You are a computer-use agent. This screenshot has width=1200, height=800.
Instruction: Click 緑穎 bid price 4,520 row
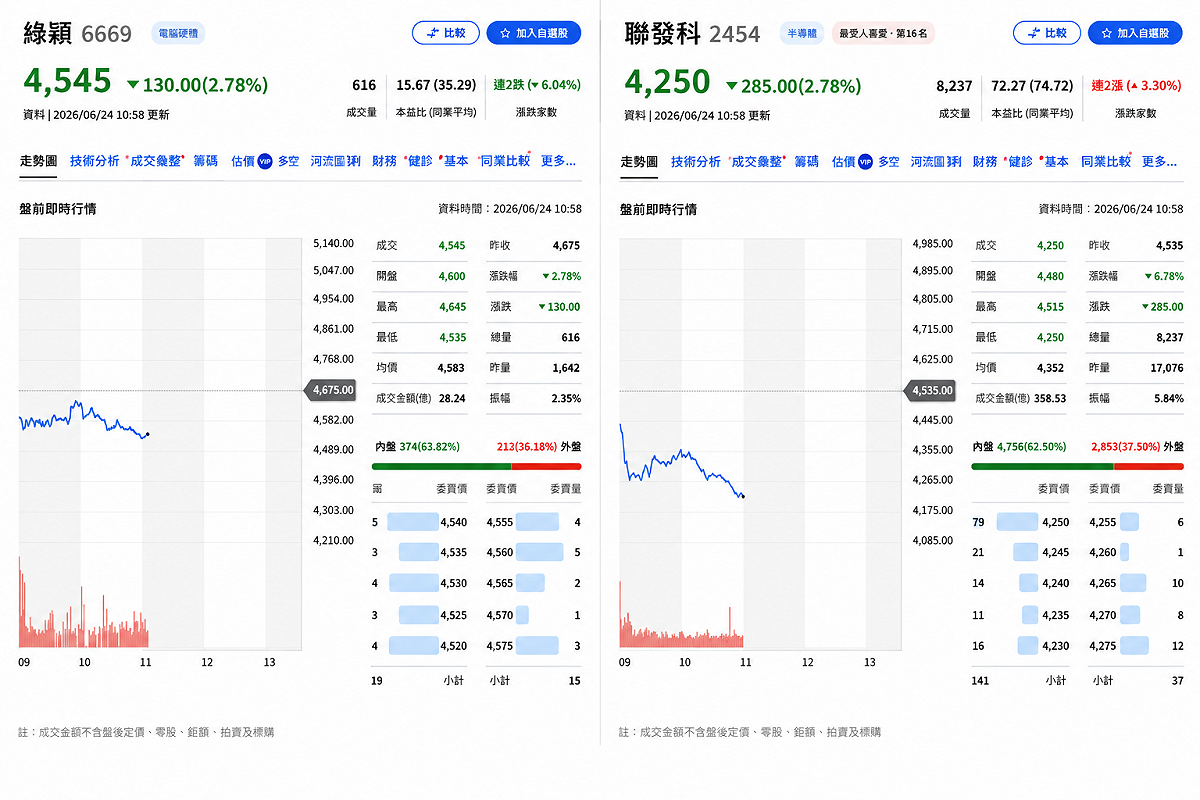tap(420, 646)
